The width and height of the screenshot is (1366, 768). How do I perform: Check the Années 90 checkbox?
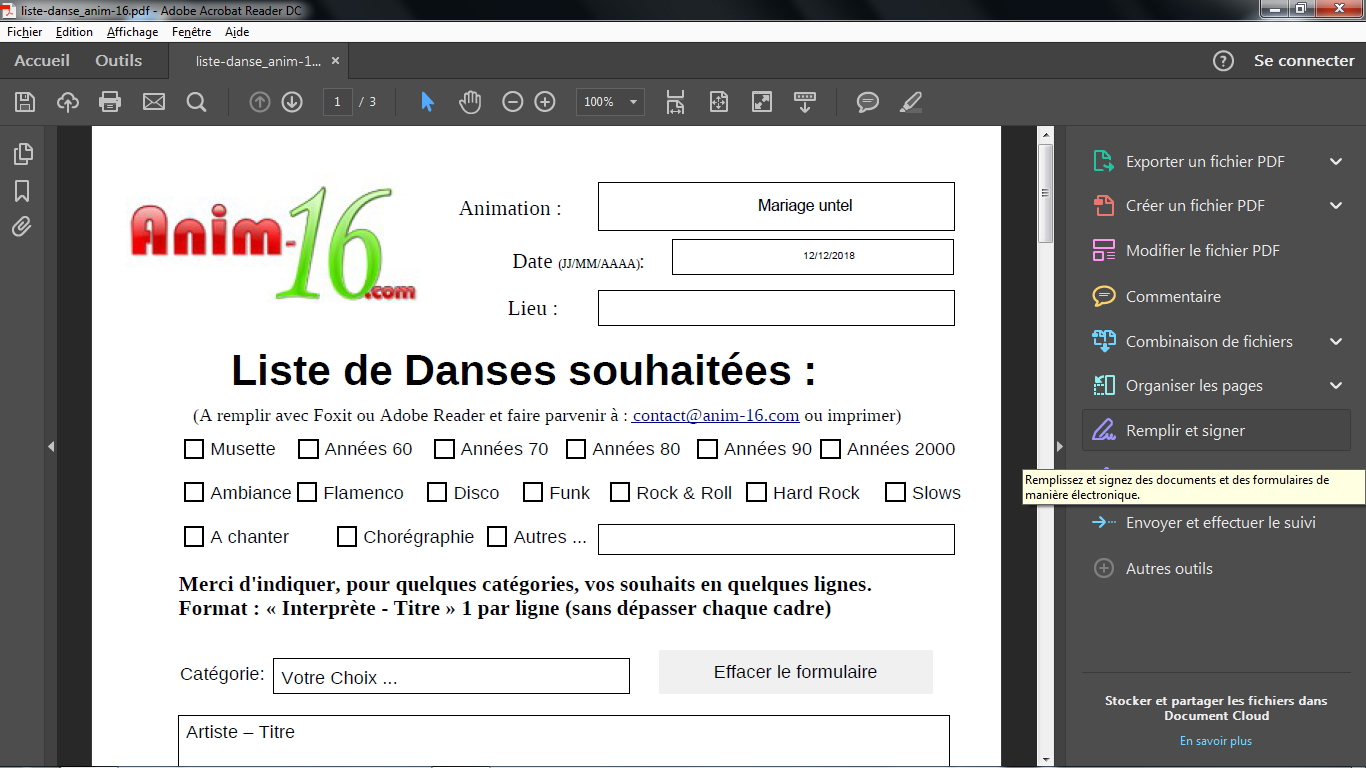coord(707,449)
